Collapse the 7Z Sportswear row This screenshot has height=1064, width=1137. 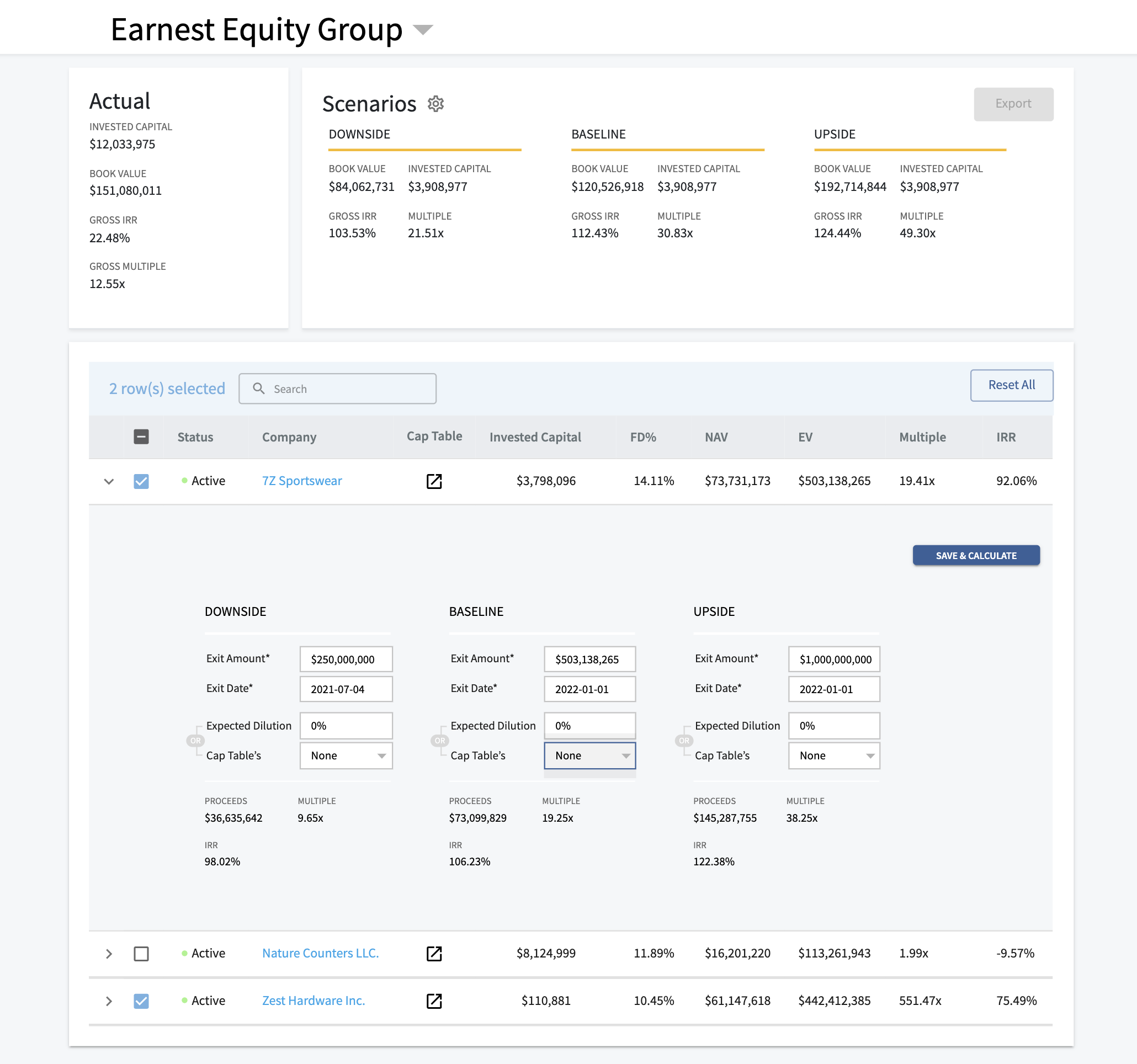(109, 481)
